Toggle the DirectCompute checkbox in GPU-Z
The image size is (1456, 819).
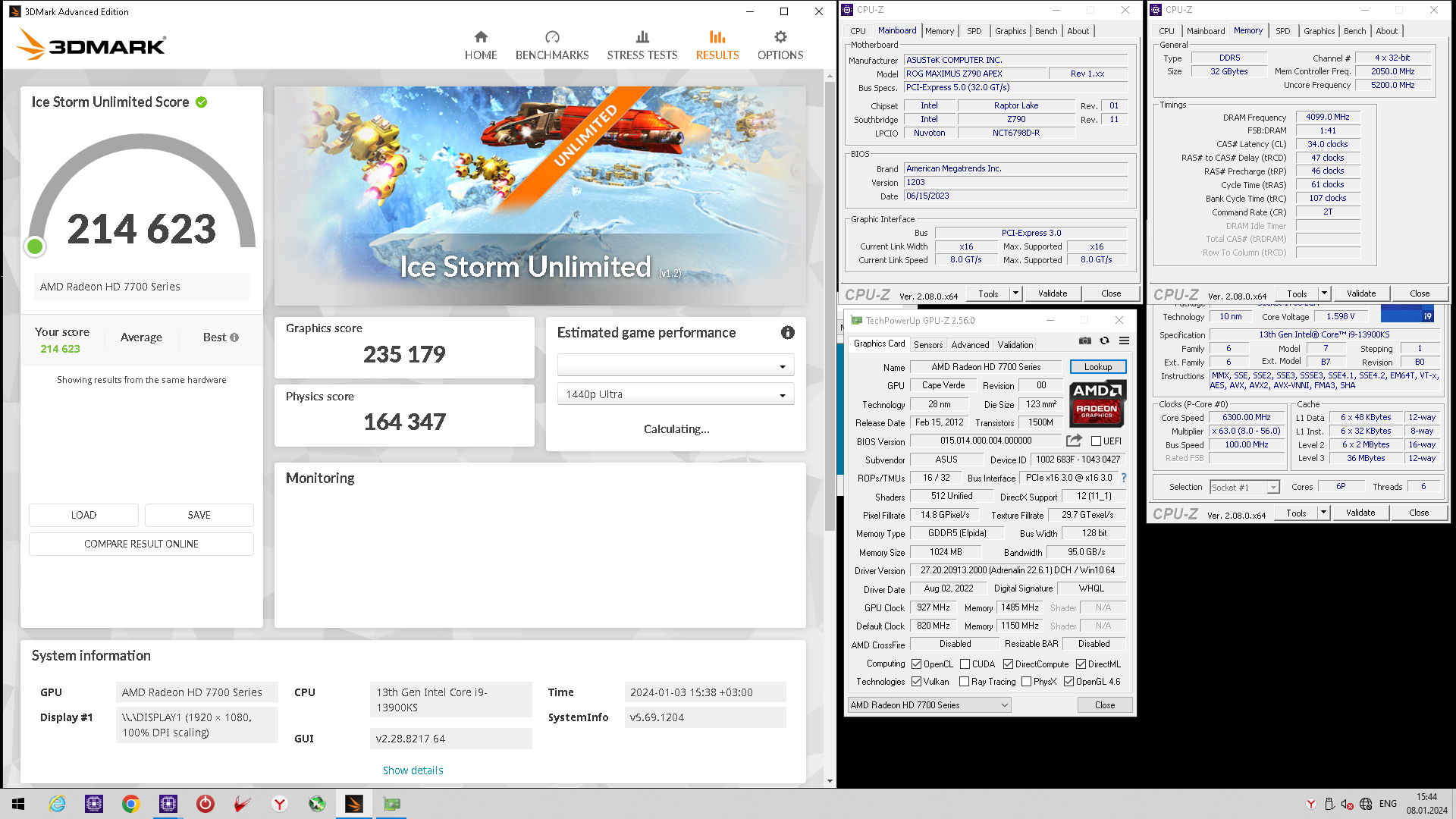pyautogui.click(x=1008, y=664)
